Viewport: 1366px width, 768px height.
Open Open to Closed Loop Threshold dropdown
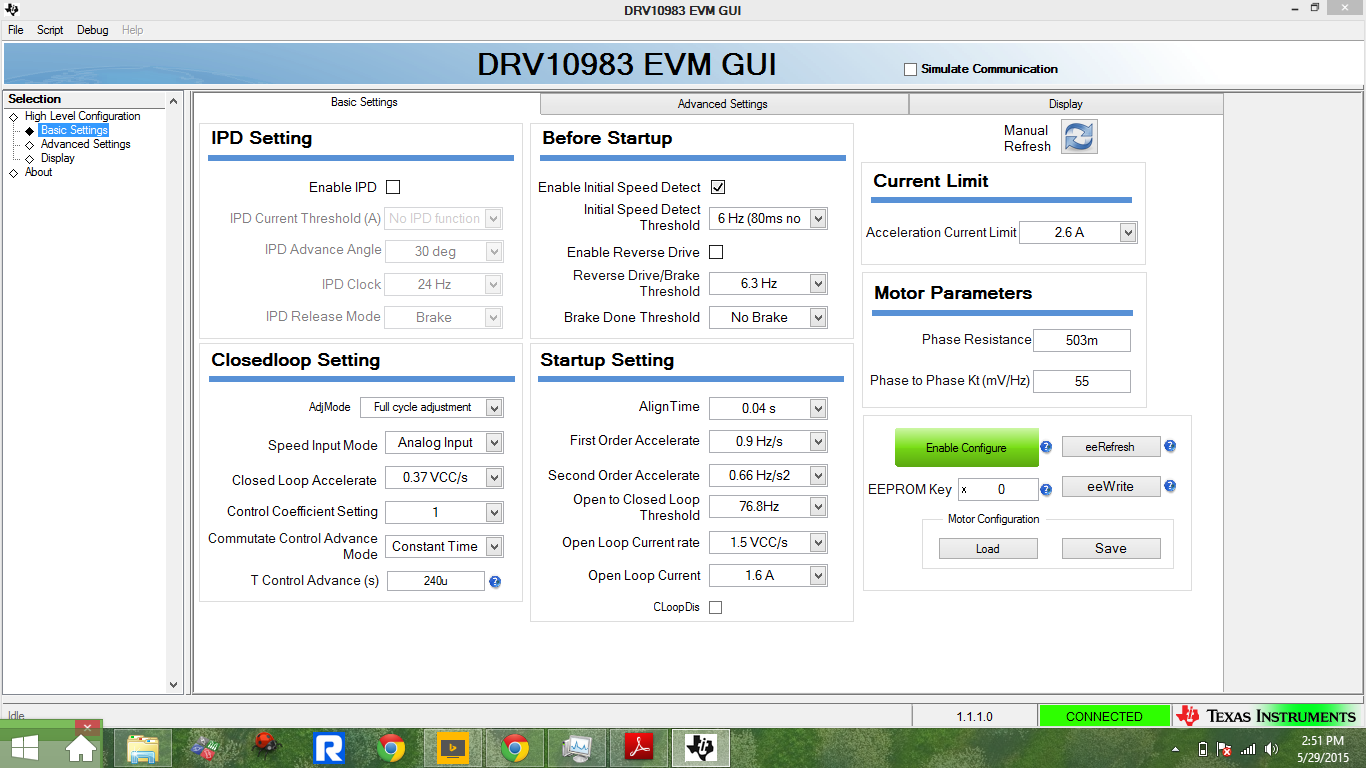point(818,506)
